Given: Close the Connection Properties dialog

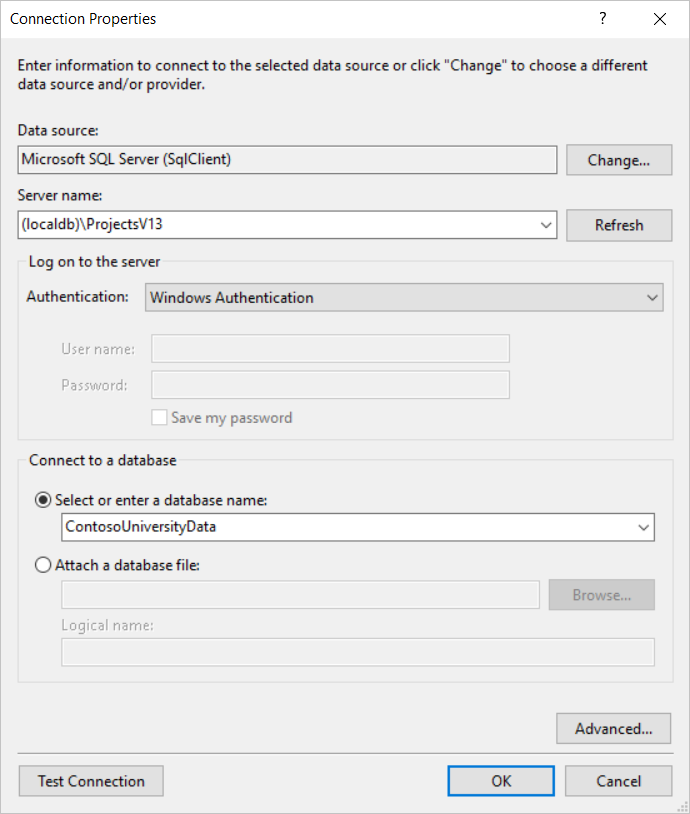Looking at the screenshot, I should [x=660, y=19].
